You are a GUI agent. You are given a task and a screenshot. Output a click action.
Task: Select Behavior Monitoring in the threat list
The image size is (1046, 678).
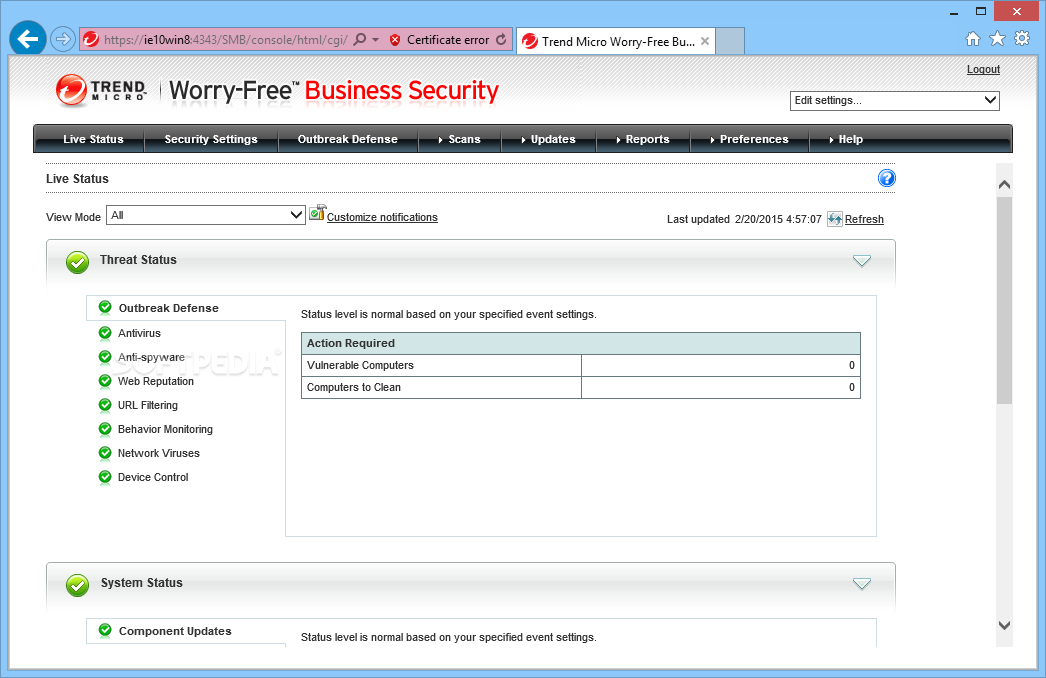point(165,429)
